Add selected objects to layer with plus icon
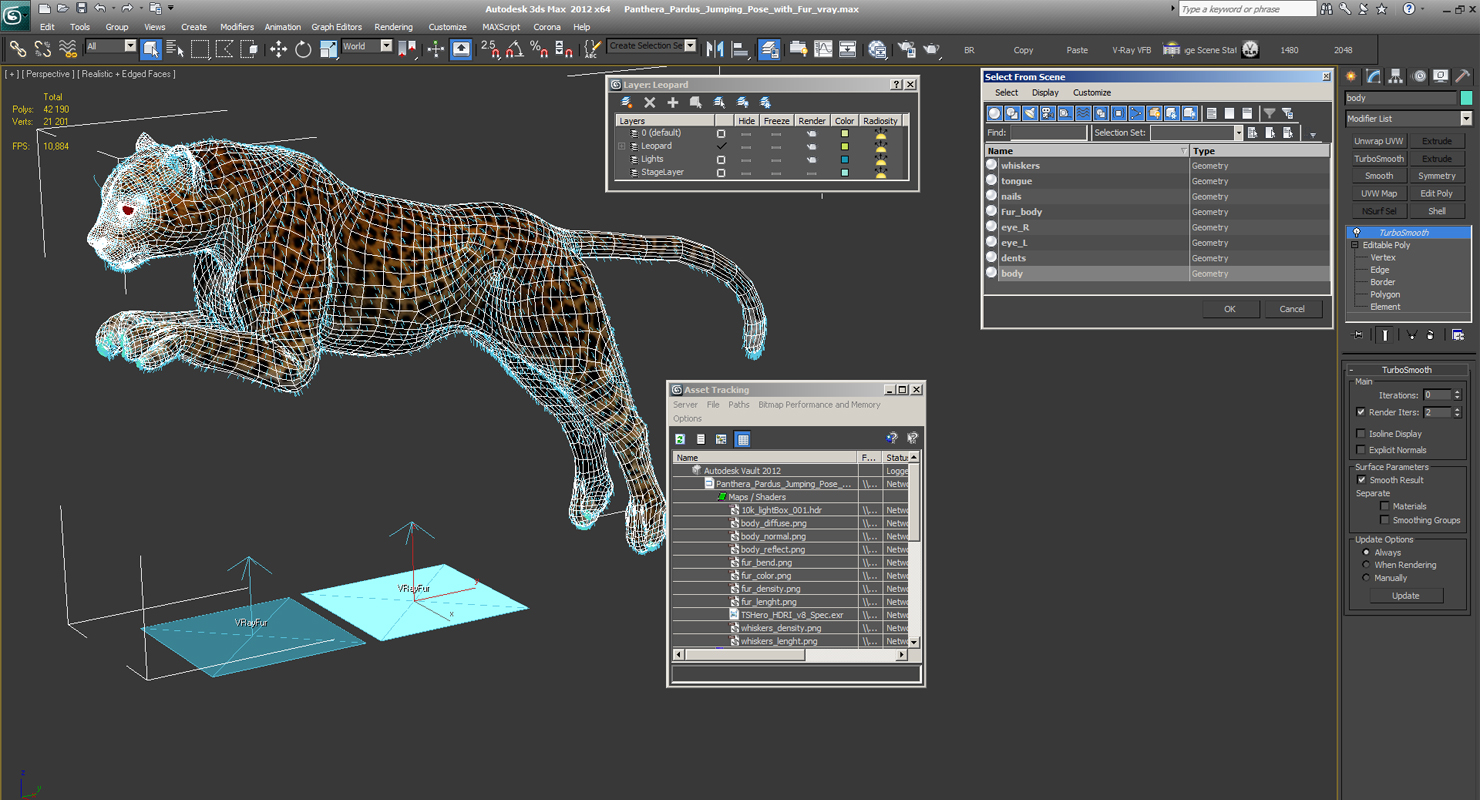Image resolution: width=1480 pixels, height=800 pixels. pos(673,102)
